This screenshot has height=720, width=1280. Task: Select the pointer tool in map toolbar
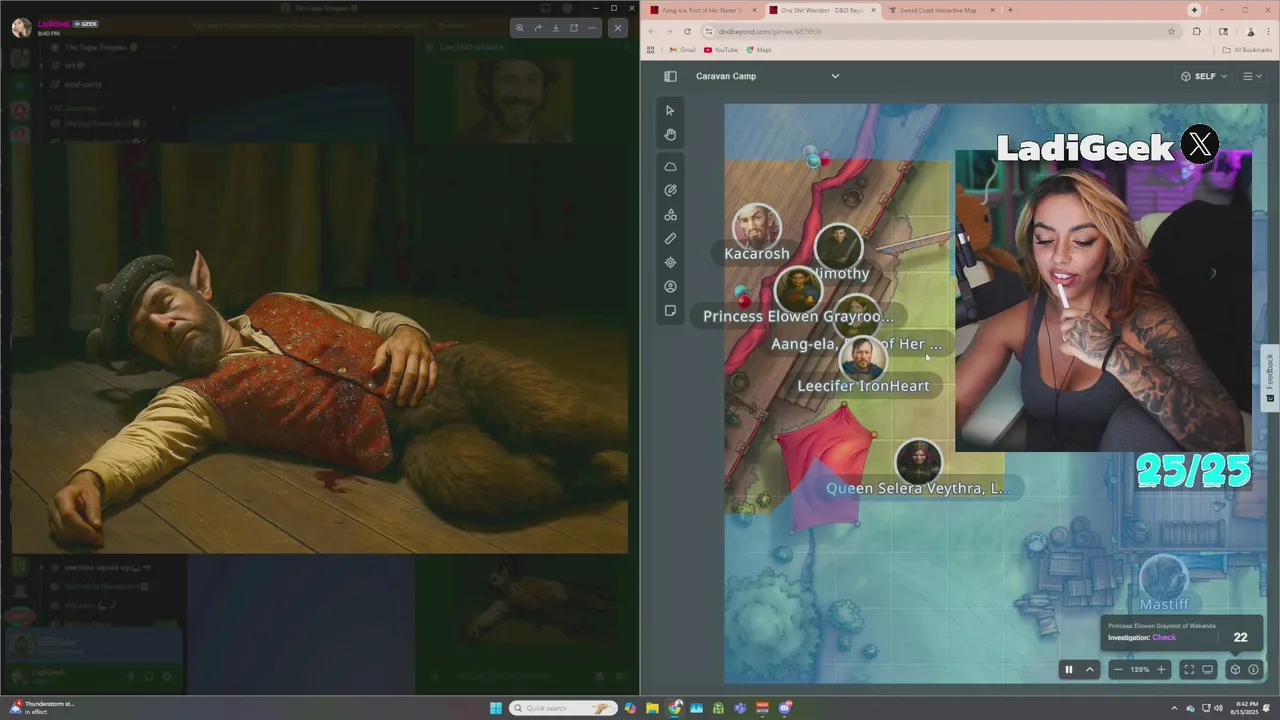670,110
